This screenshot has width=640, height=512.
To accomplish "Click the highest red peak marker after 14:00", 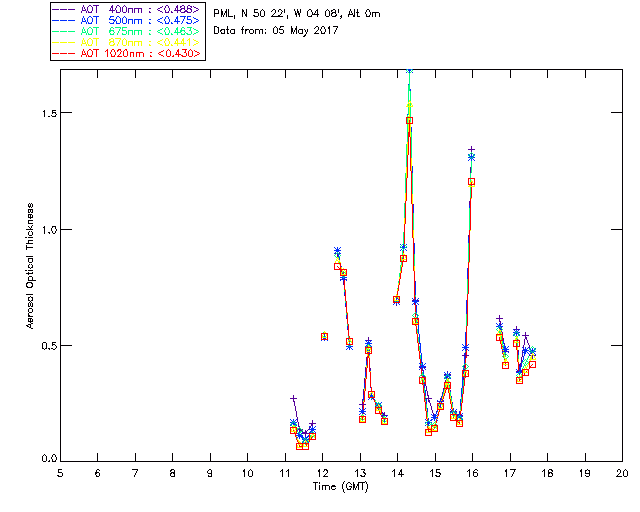I will coord(409,120).
